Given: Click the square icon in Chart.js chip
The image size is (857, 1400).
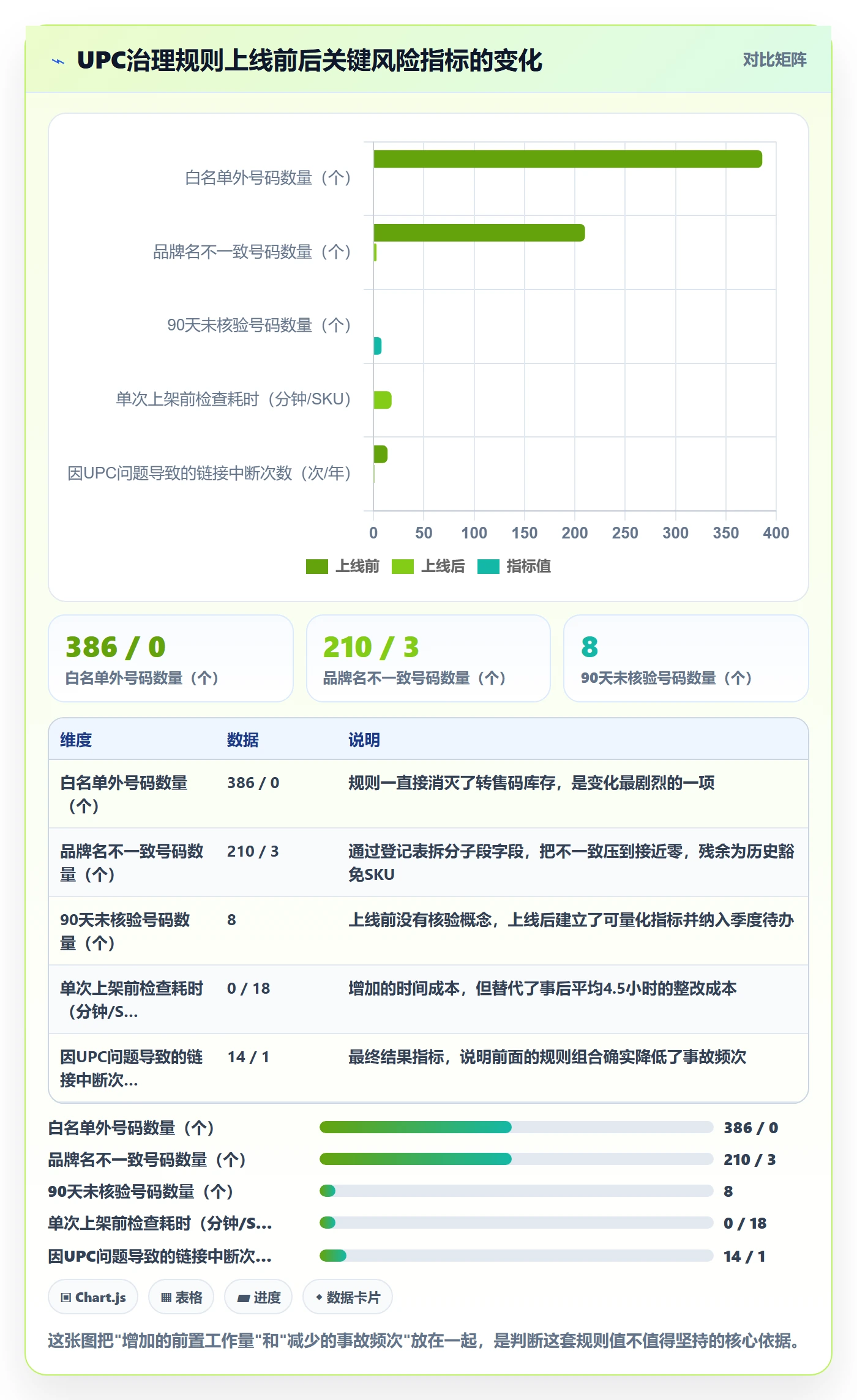Looking at the screenshot, I should pyautogui.click(x=66, y=1297).
